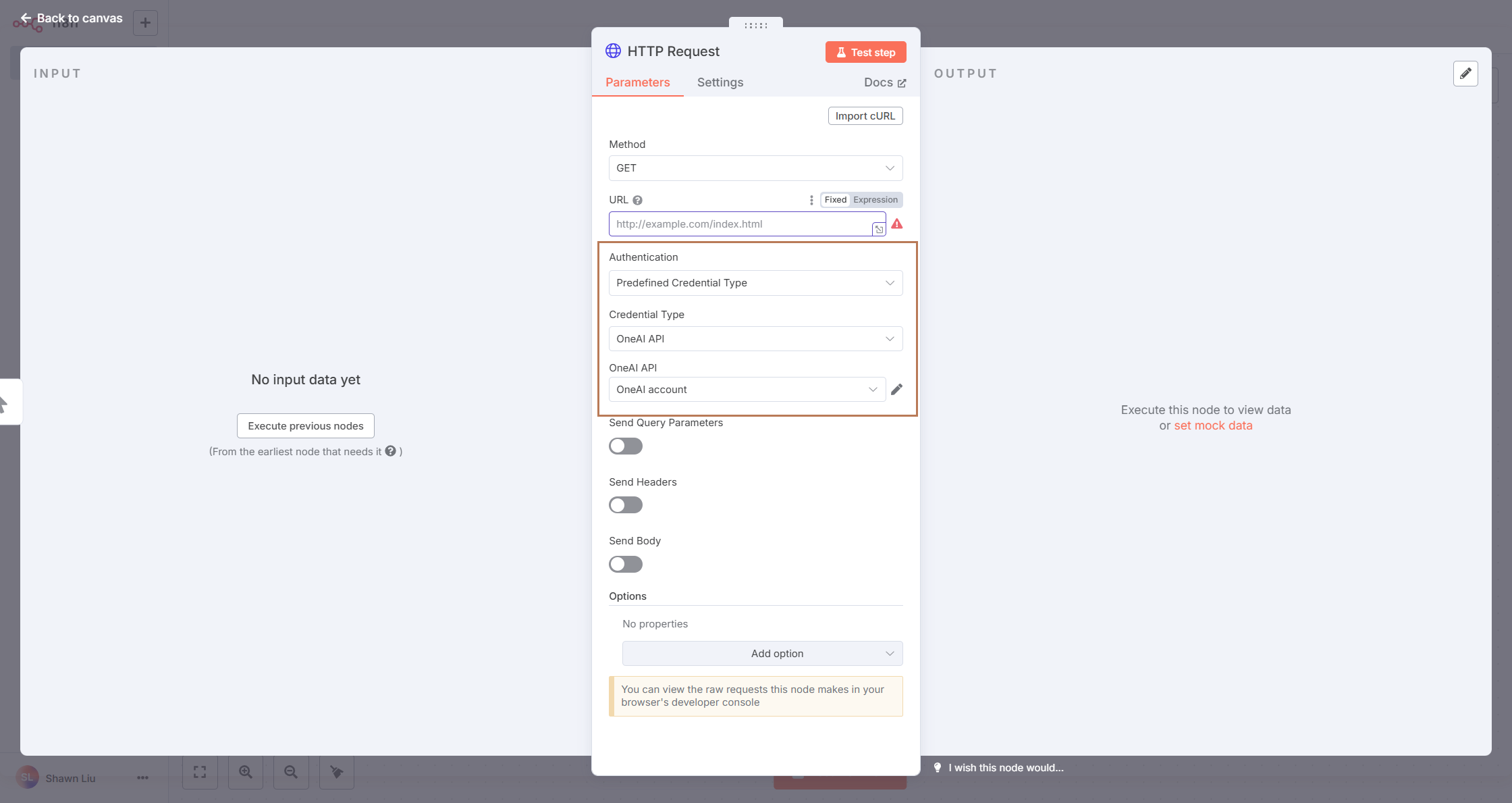The height and width of the screenshot is (803, 1512).
Task: Click help icon beside earliest node text
Action: 390,451
